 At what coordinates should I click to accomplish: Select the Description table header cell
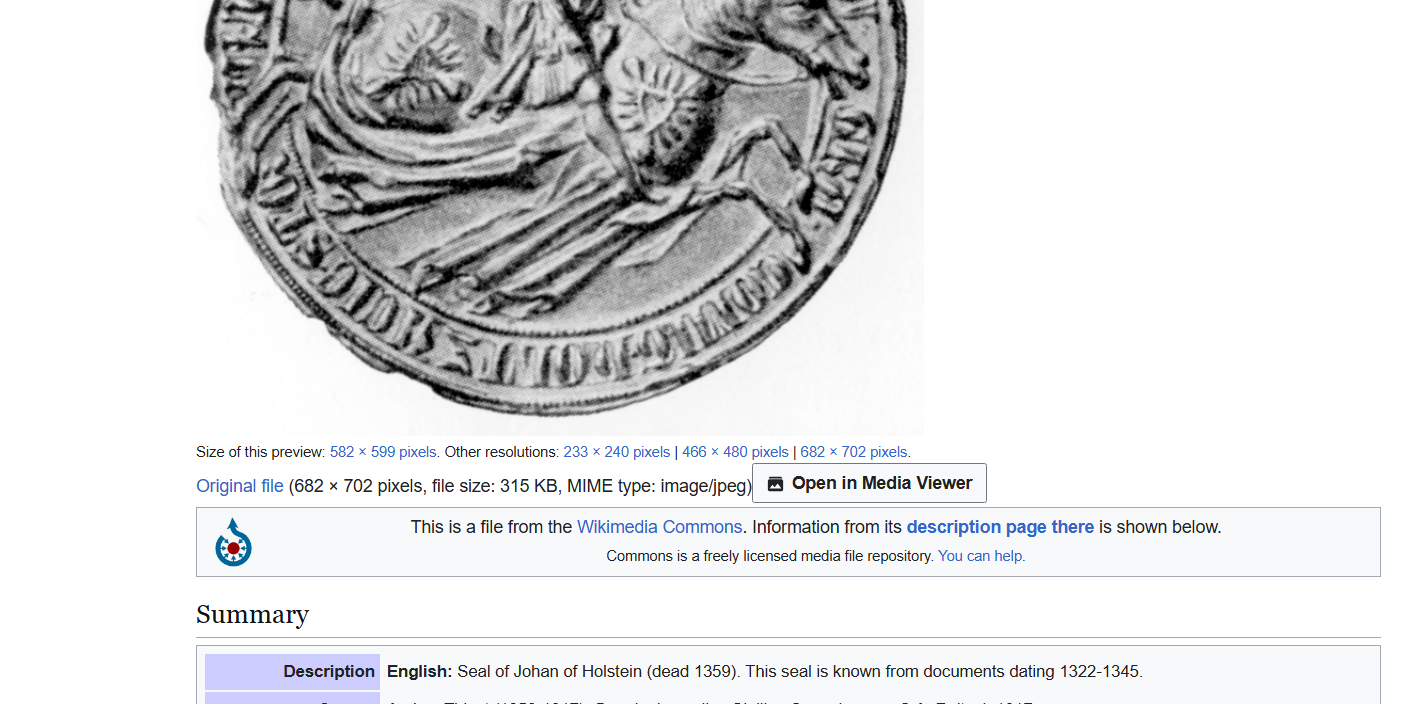292,671
